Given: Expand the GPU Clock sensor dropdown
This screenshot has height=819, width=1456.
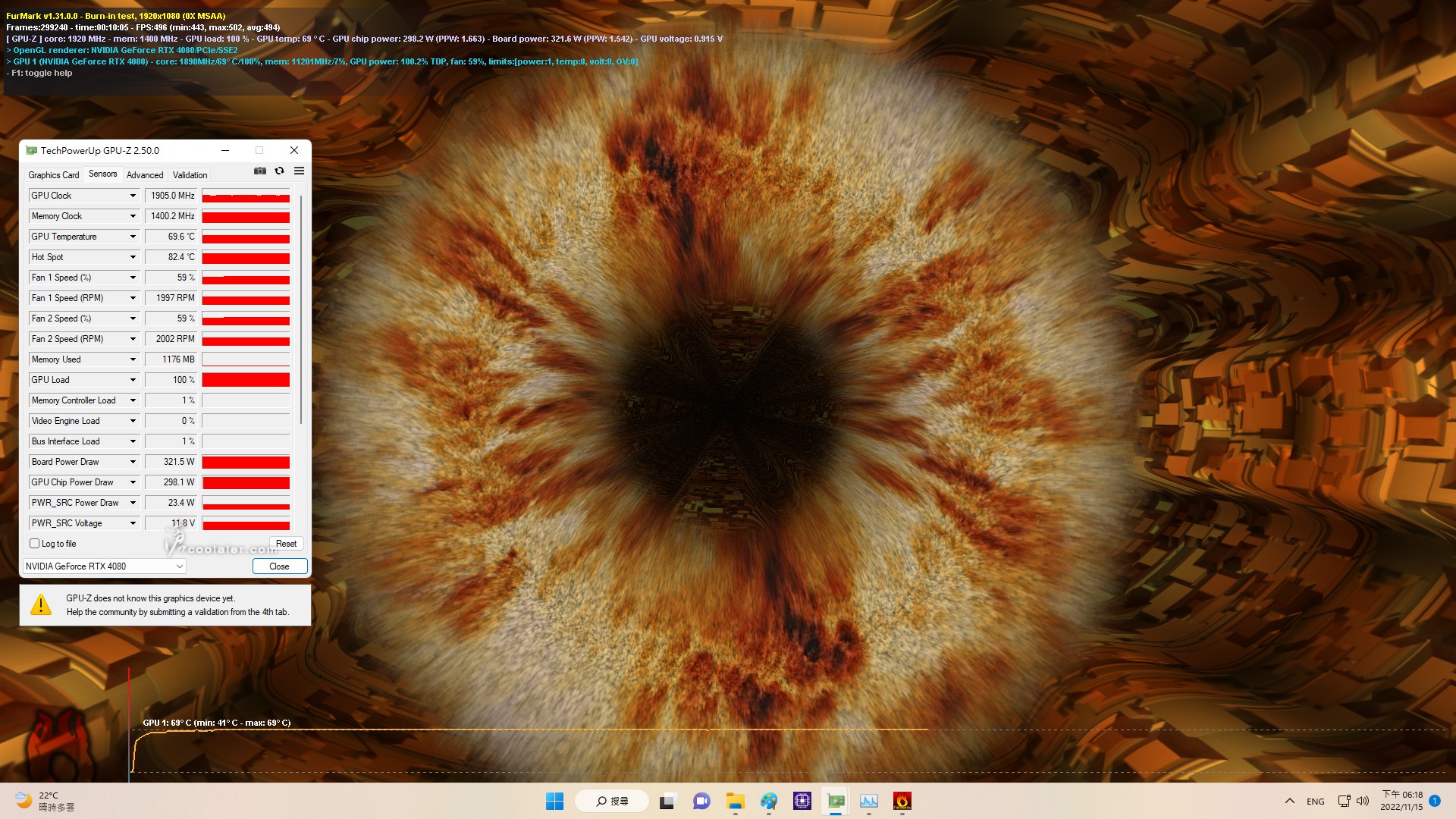Looking at the screenshot, I should pos(133,196).
